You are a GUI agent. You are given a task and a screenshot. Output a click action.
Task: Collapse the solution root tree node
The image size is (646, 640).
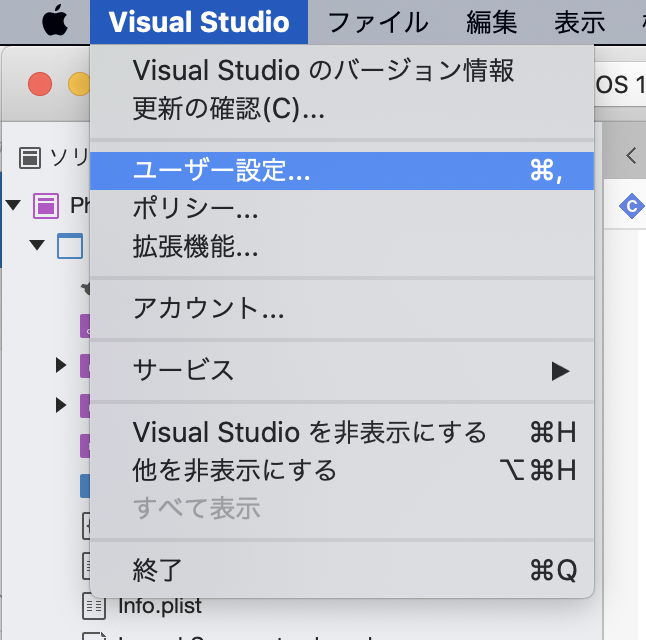13,204
